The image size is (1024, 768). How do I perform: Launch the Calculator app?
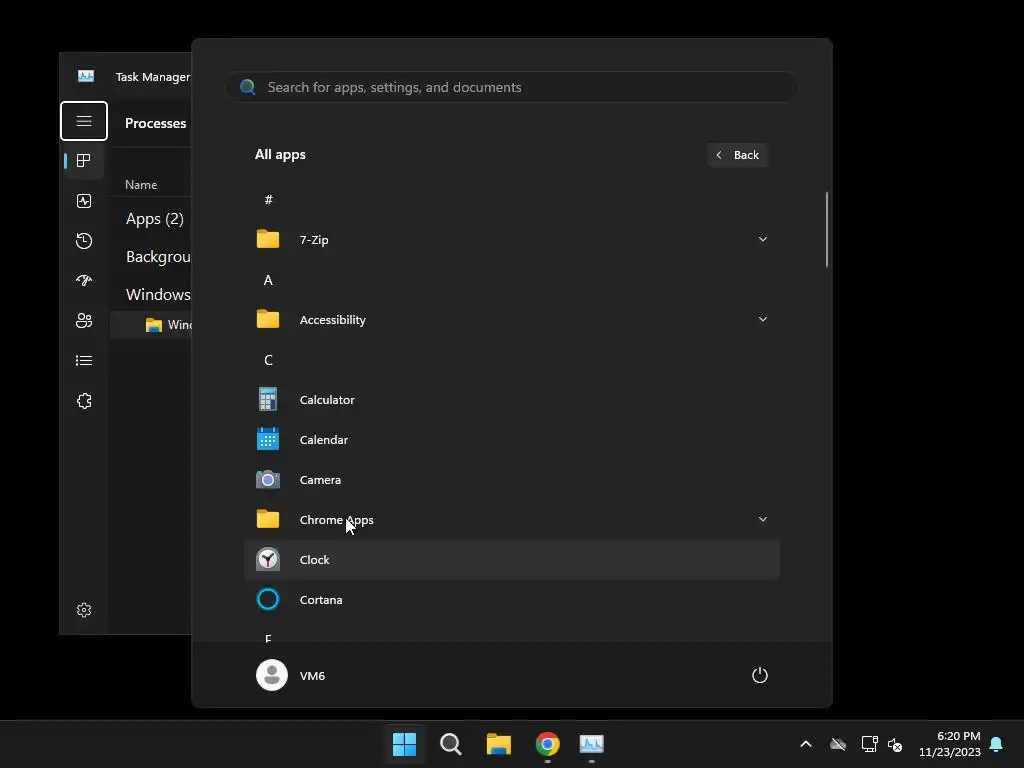pyautogui.click(x=512, y=400)
